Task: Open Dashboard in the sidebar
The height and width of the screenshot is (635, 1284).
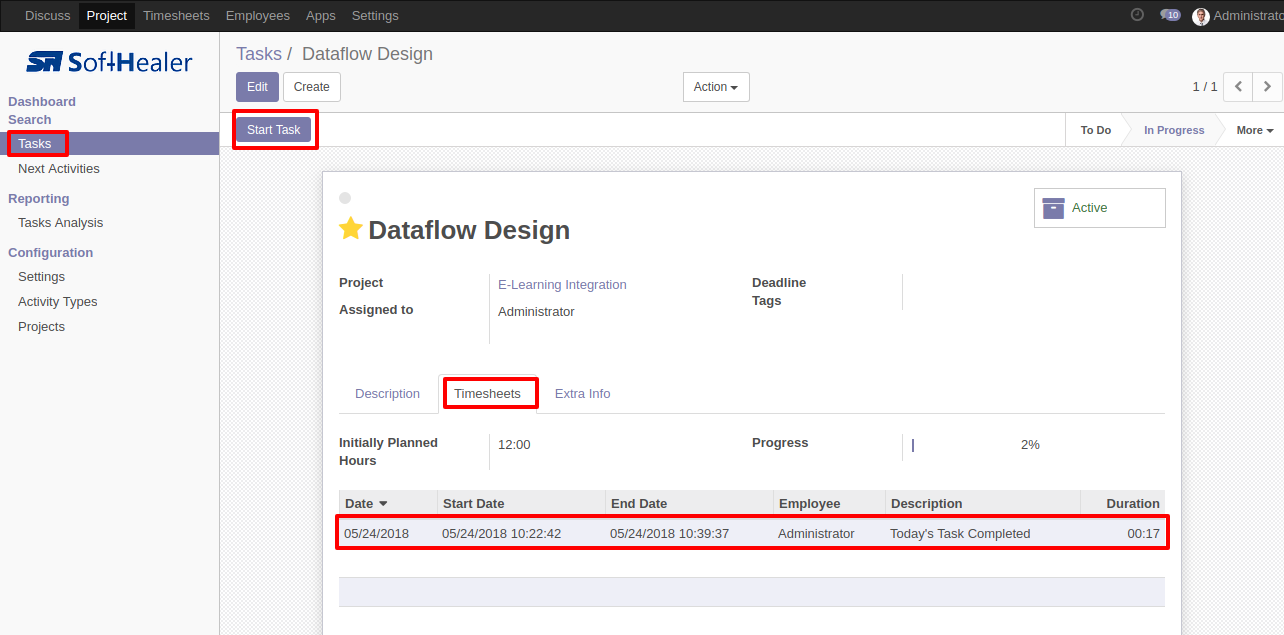Action: [42, 102]
